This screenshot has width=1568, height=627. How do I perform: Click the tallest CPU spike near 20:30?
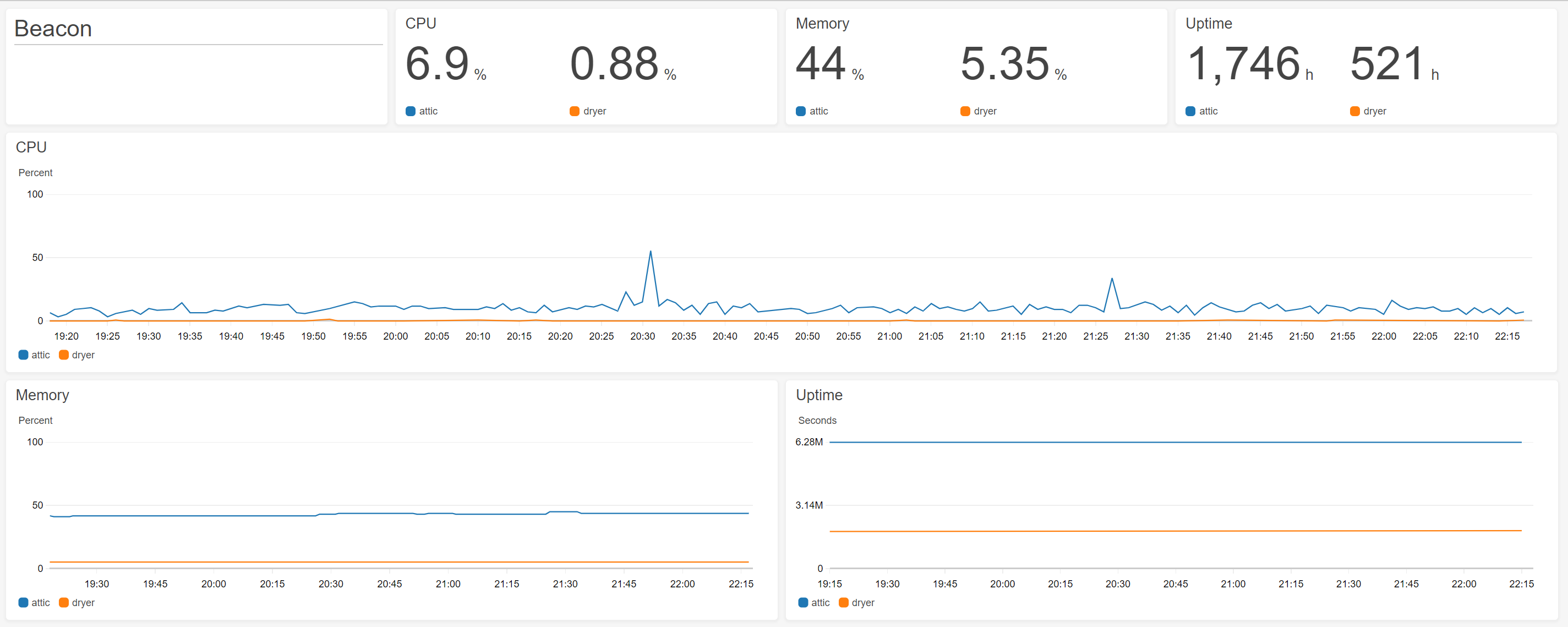click(650, 252)
